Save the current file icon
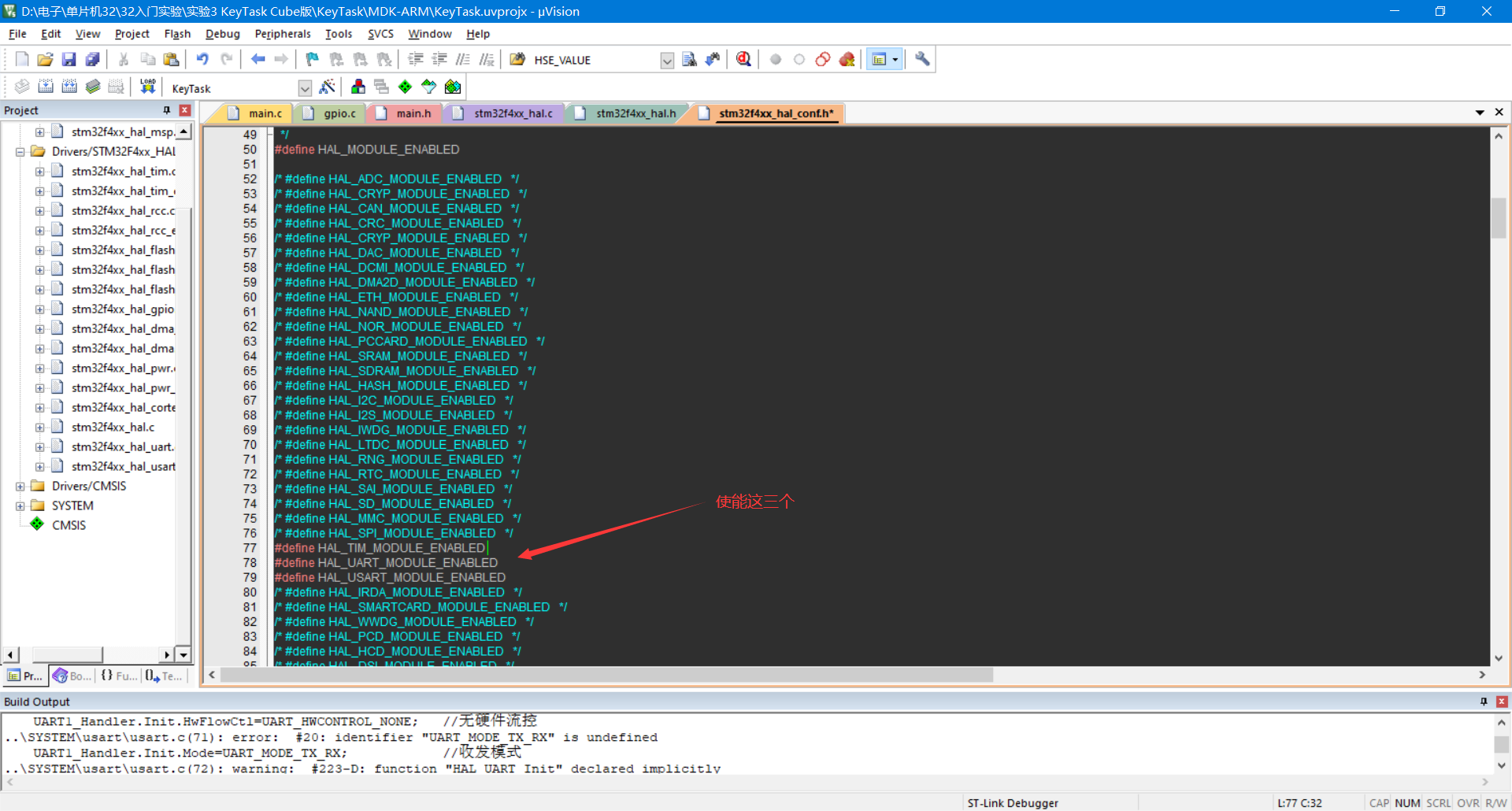 click(x=69, y=59)
